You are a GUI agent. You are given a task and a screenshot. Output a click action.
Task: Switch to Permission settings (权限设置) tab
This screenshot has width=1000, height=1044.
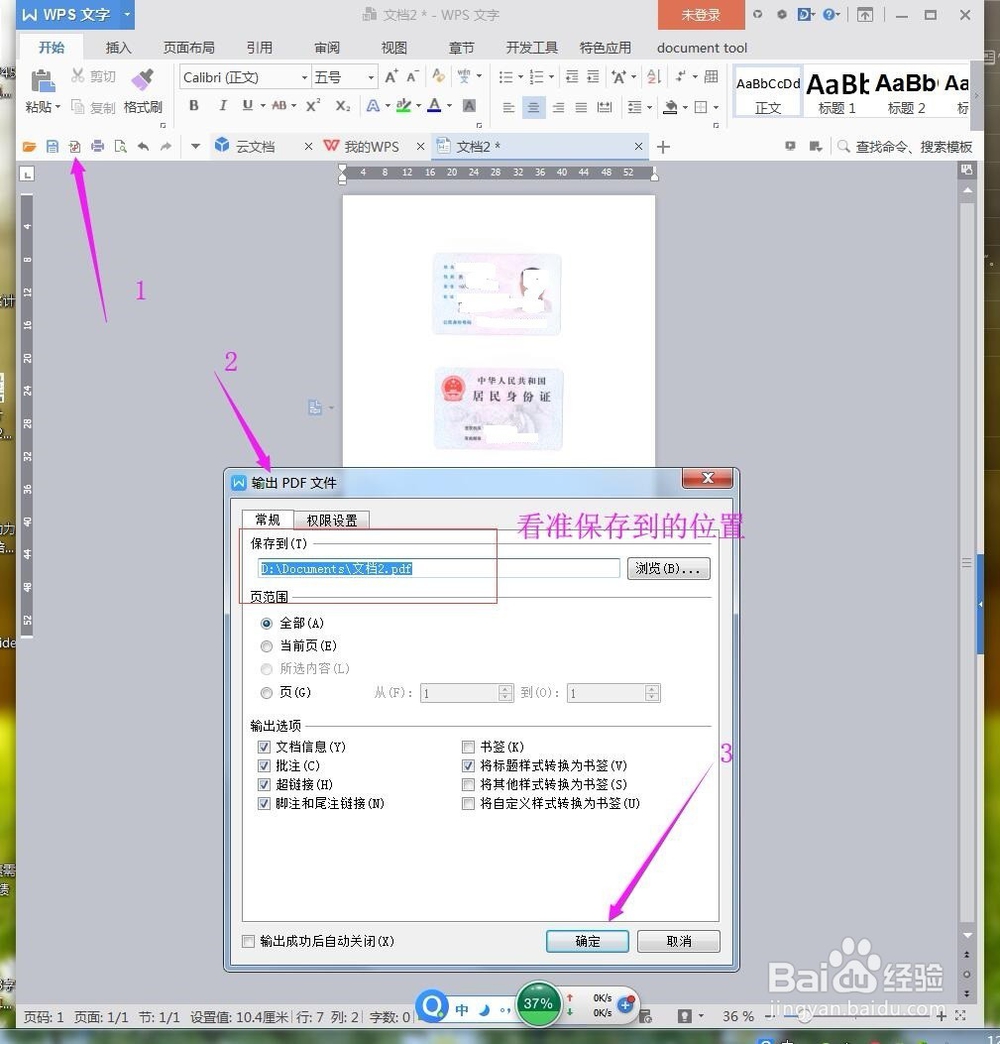(332, 521)
